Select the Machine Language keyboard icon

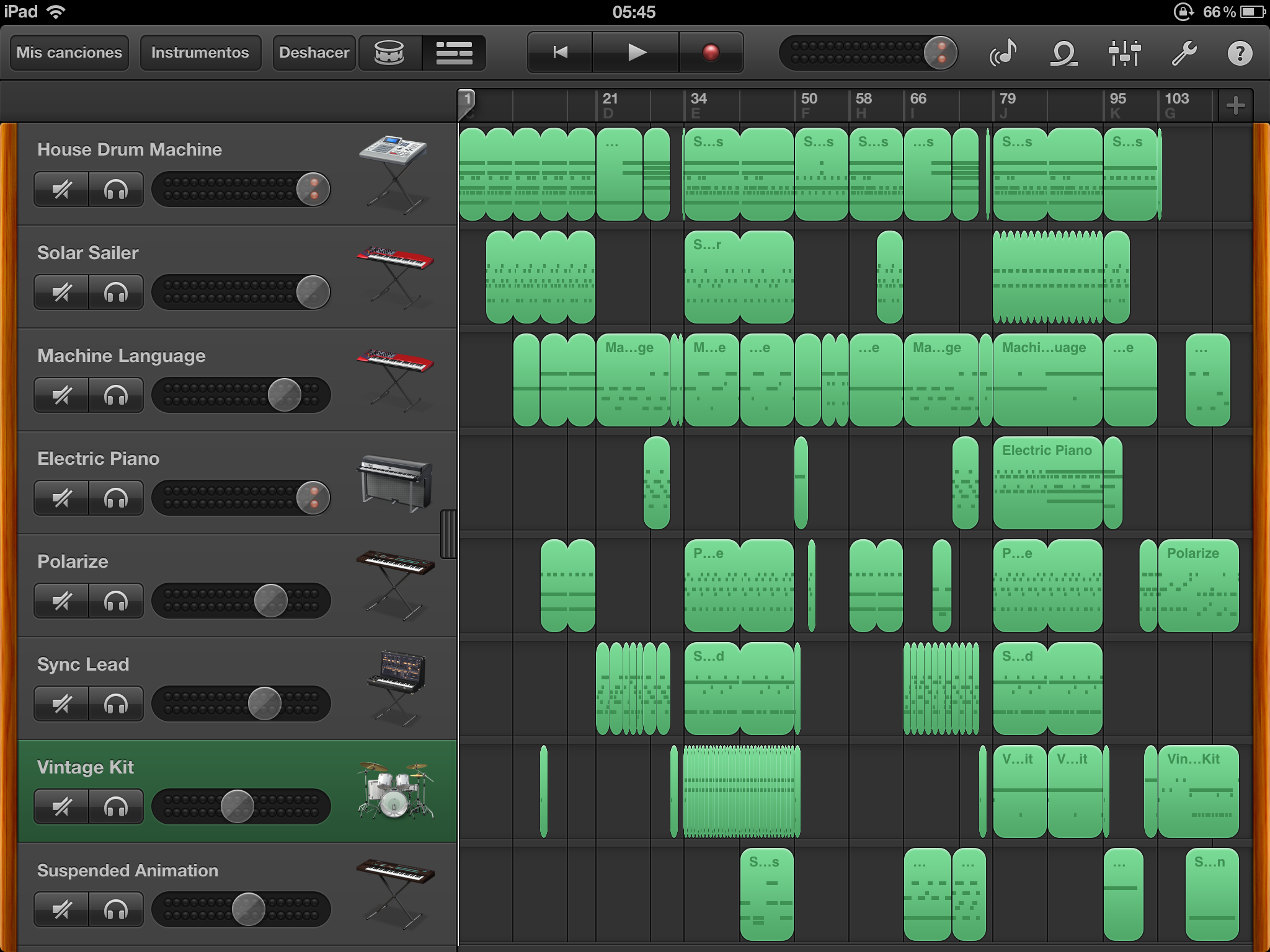(394, 380)
